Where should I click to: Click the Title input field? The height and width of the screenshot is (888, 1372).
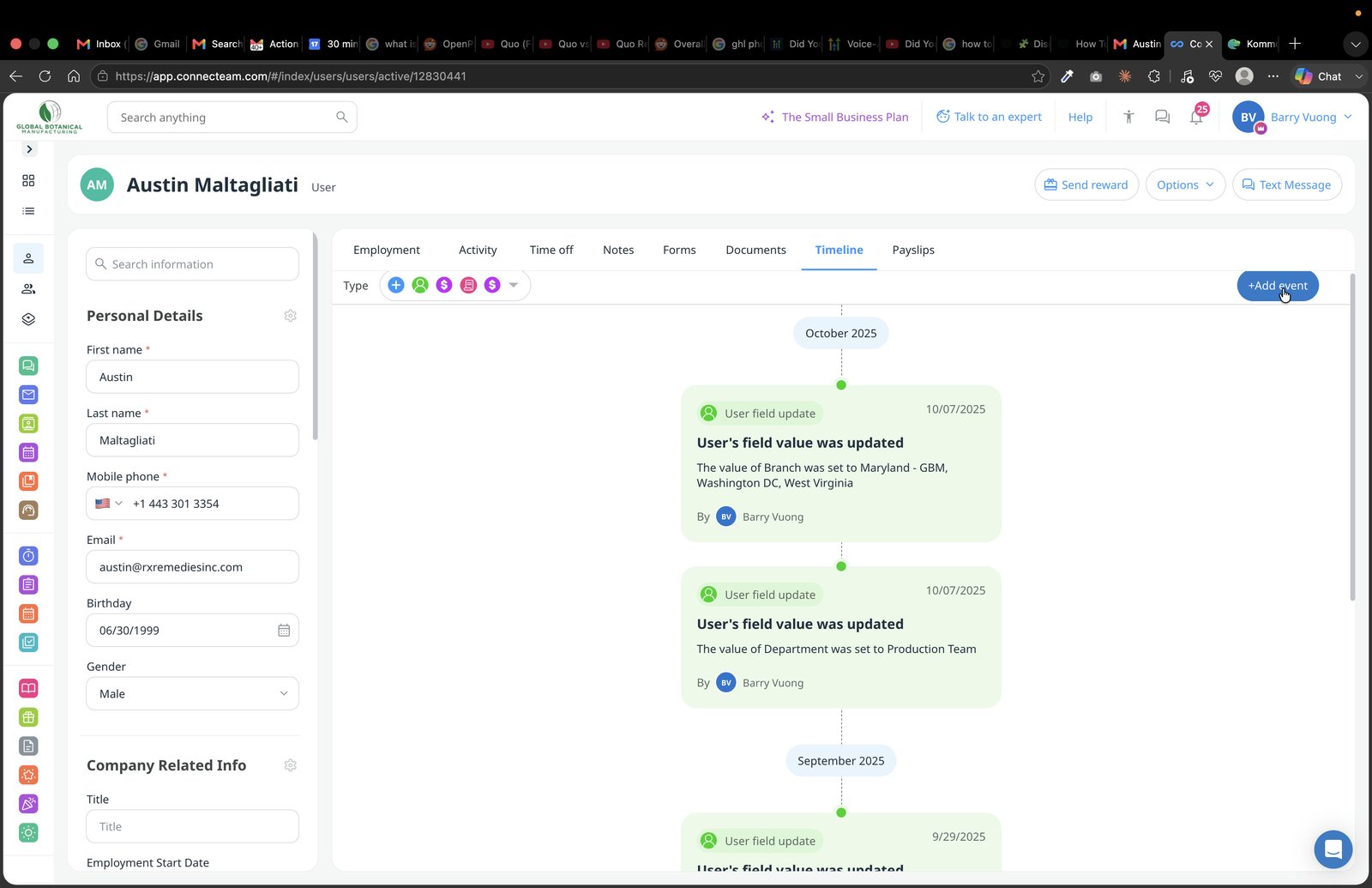point(192,826)
